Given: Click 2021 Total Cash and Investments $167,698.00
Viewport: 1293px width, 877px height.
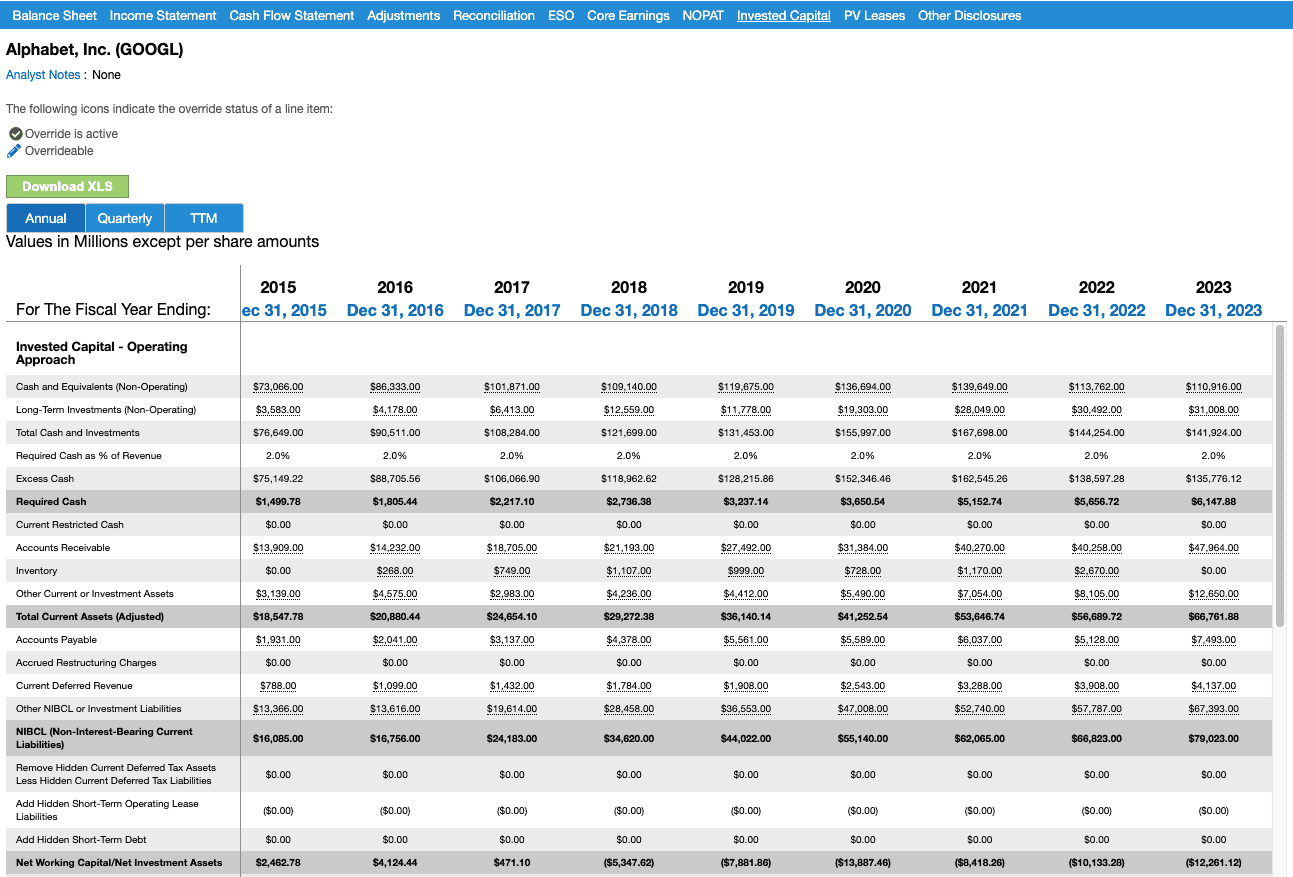Looking at the screenshot, I should pos(980,433).
